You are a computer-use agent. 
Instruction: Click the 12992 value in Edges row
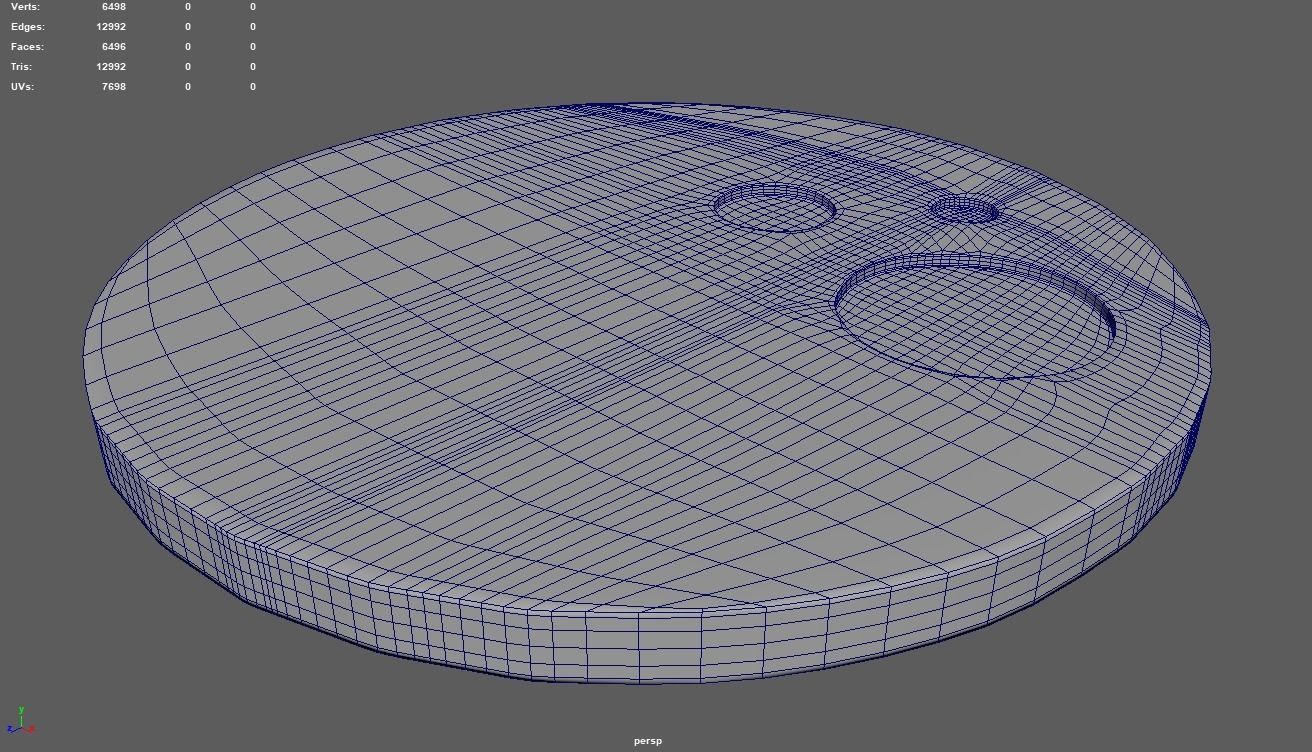pos(111,27)
